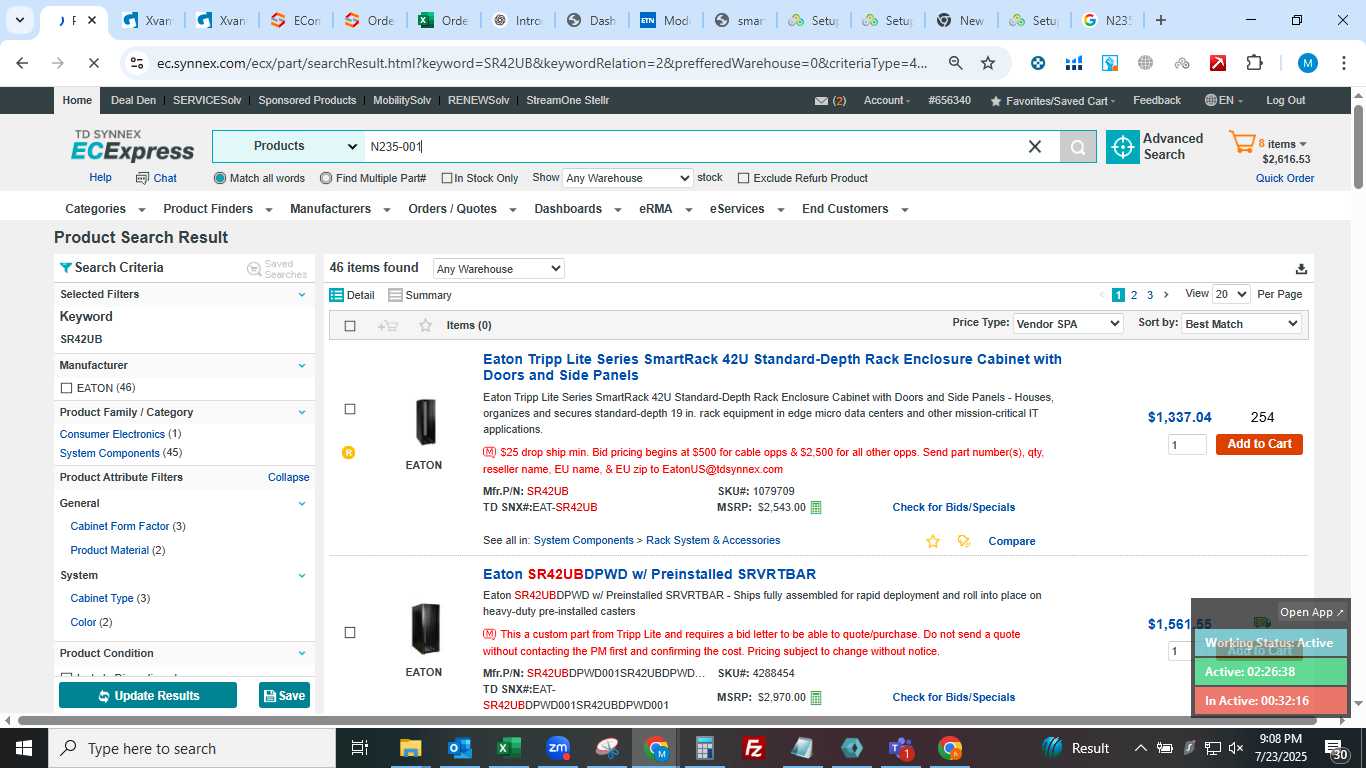Screen dimensions: 1366x768
Task: Select SR42UB SmartRack product checkbox
Action: (x=350, y=409)
